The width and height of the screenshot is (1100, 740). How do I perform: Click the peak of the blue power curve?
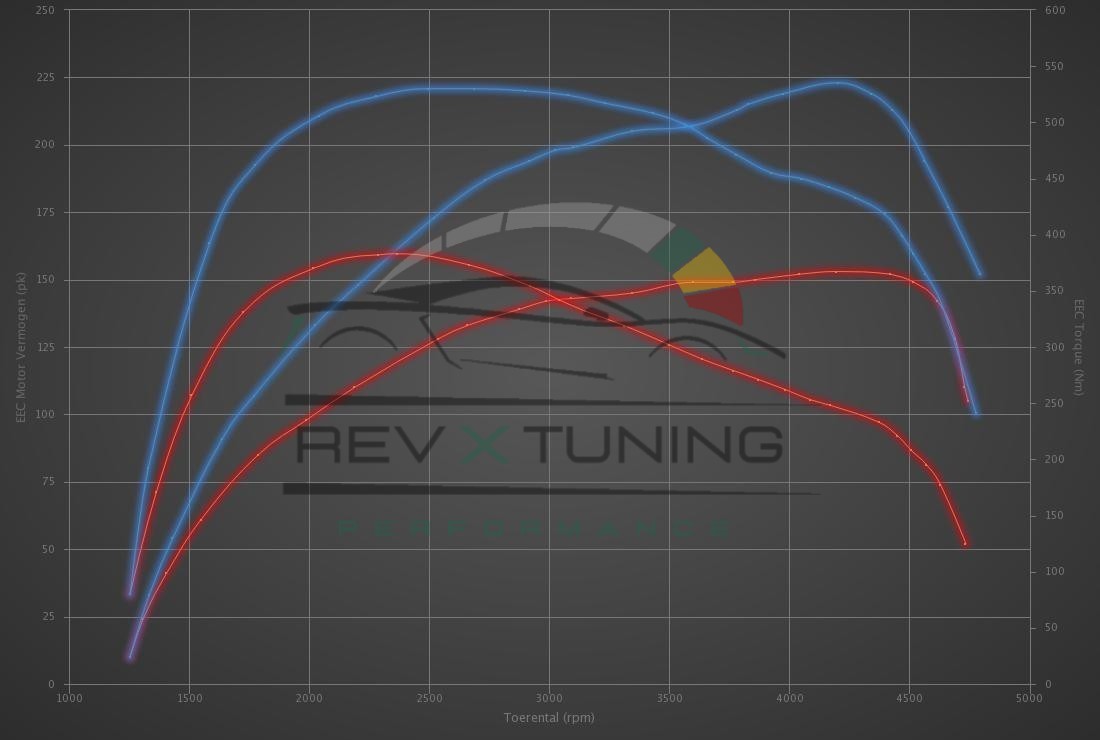[x=838, y=83]
